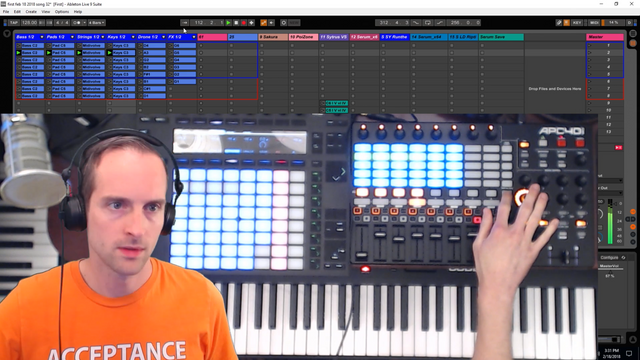Launch the Drone F#1 clip
Viewport: 640px width, 360px height.
tap(140, 74)
